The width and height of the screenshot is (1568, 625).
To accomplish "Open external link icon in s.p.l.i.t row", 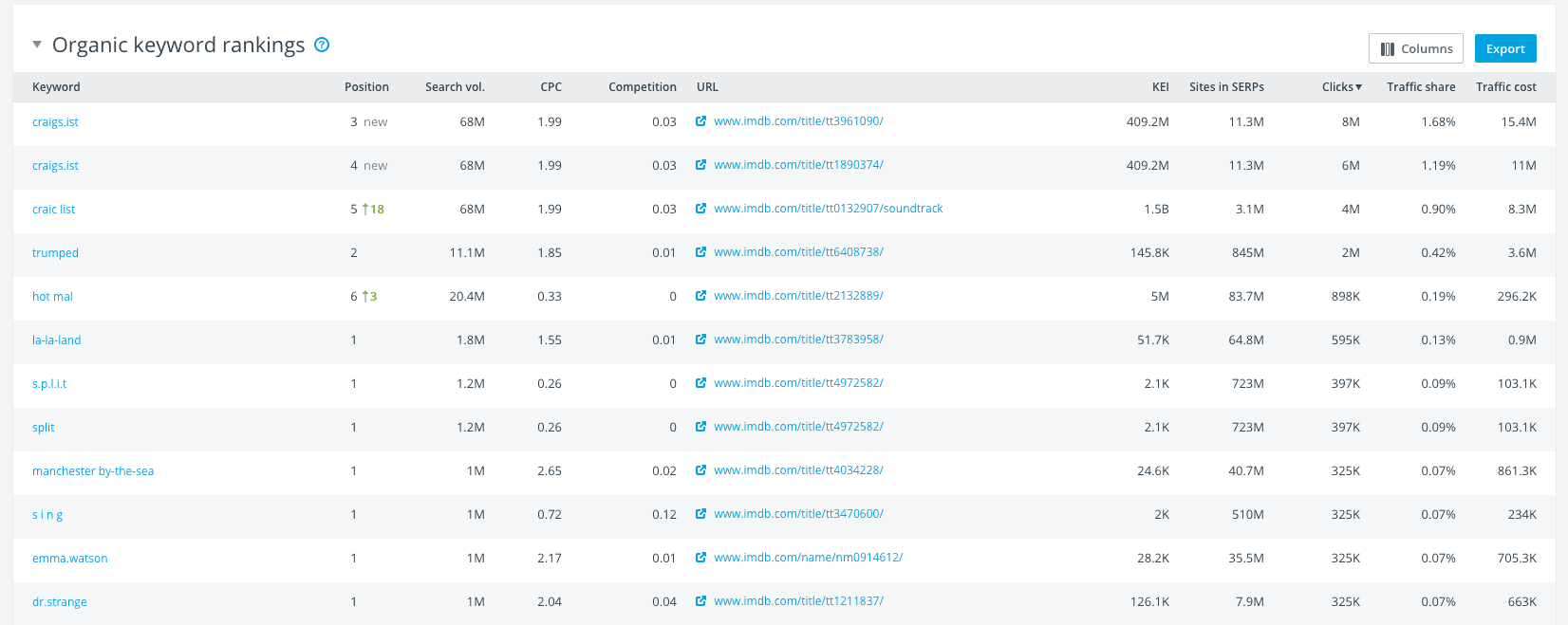I will click(700, 383).
